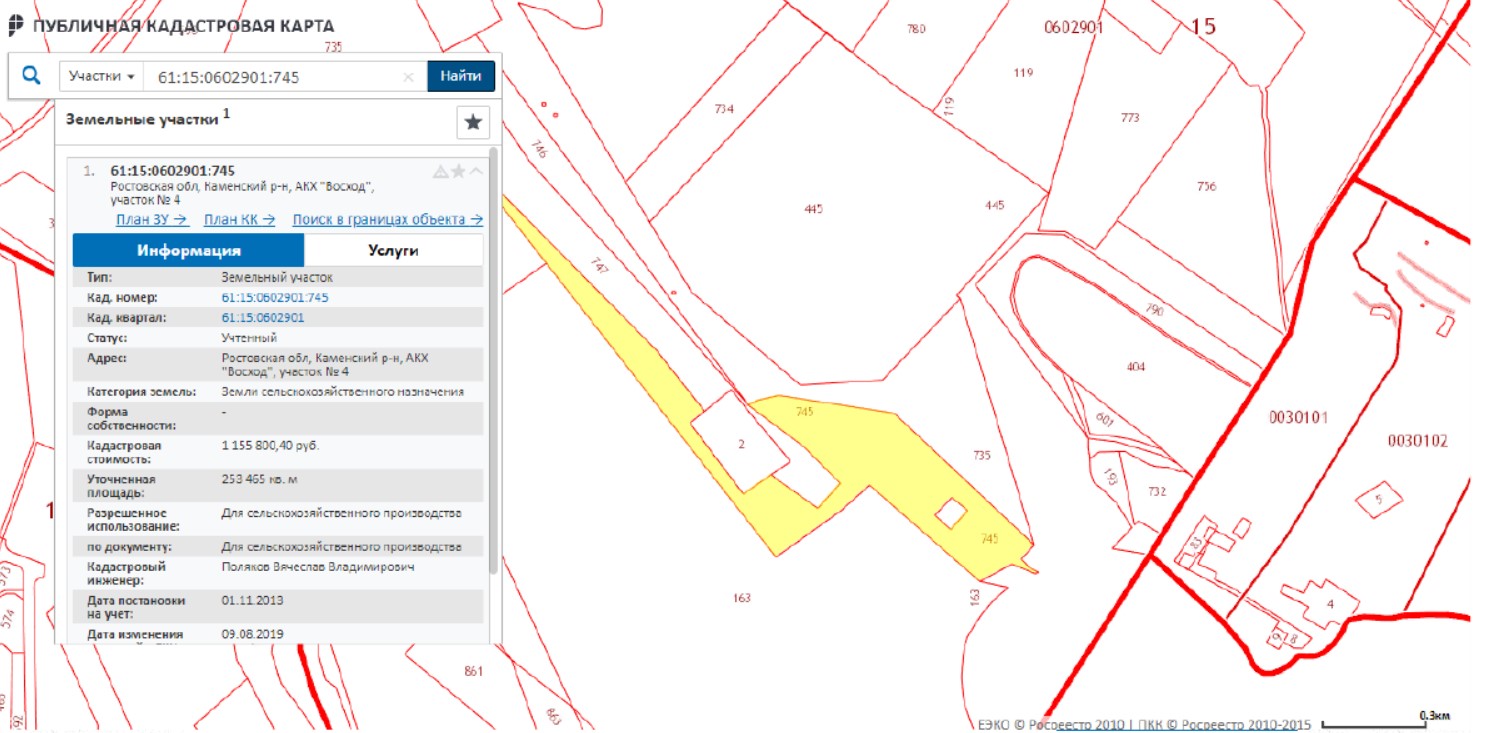Select the Информация tab
Screen dimensions: 1489x733
[x=189, y=250]
